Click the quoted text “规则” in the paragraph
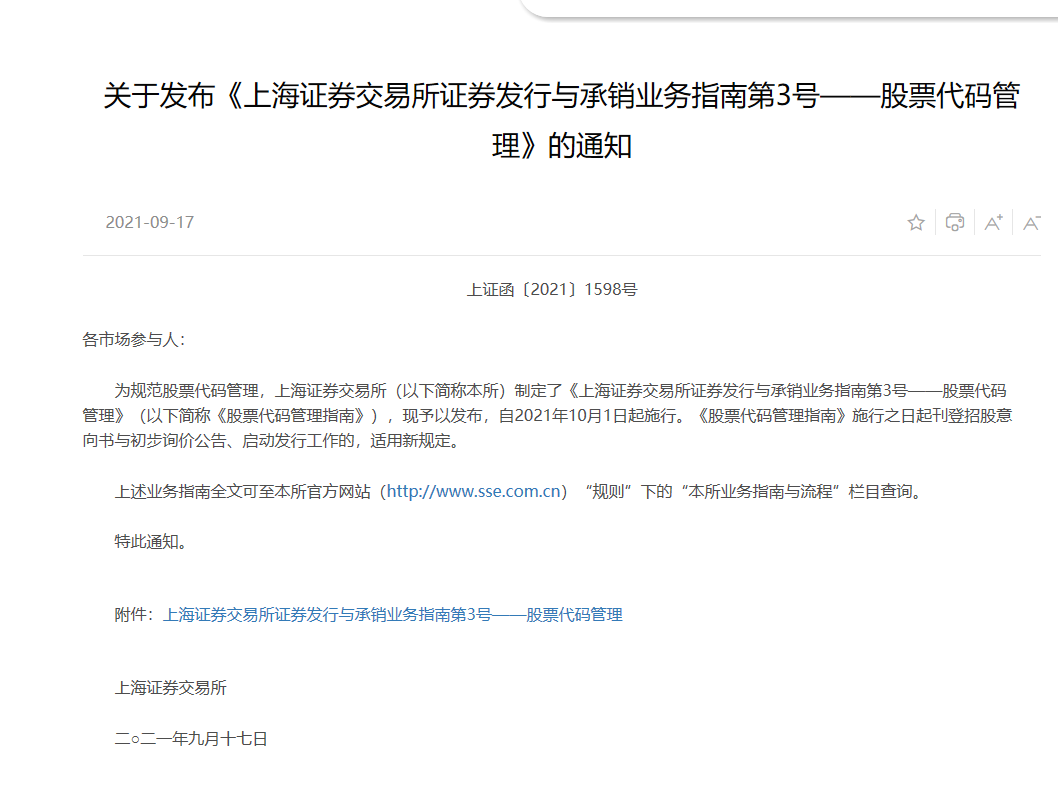 (611, 492)
